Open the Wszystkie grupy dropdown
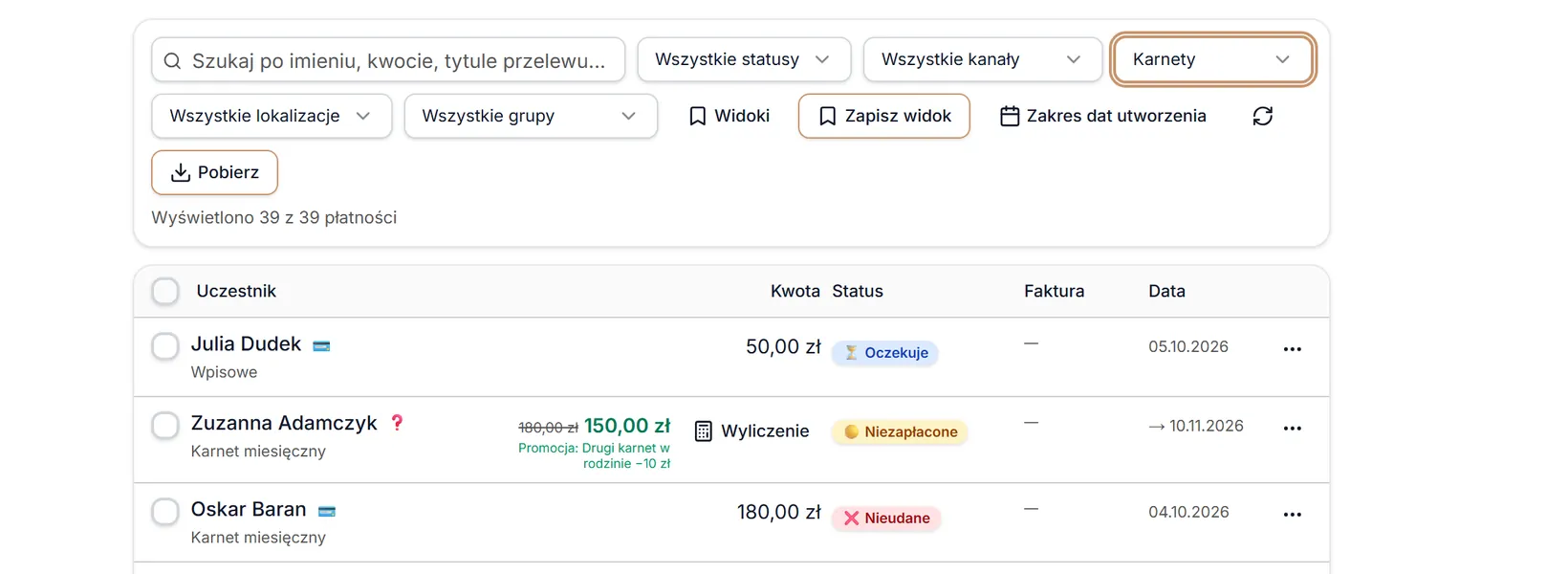 pos(531,116)
